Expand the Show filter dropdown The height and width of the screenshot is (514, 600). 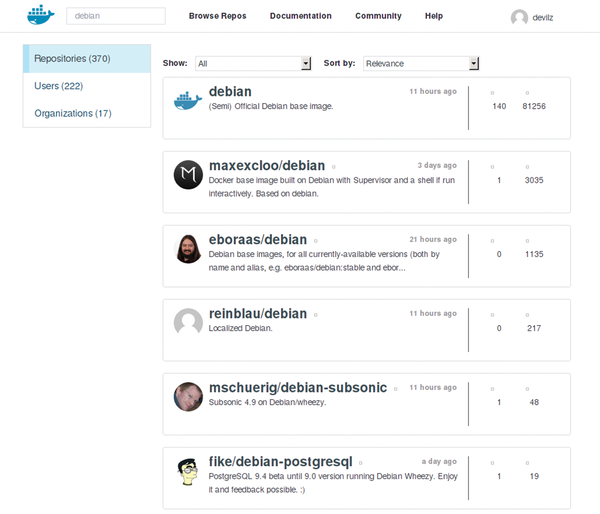coord(253,64)
